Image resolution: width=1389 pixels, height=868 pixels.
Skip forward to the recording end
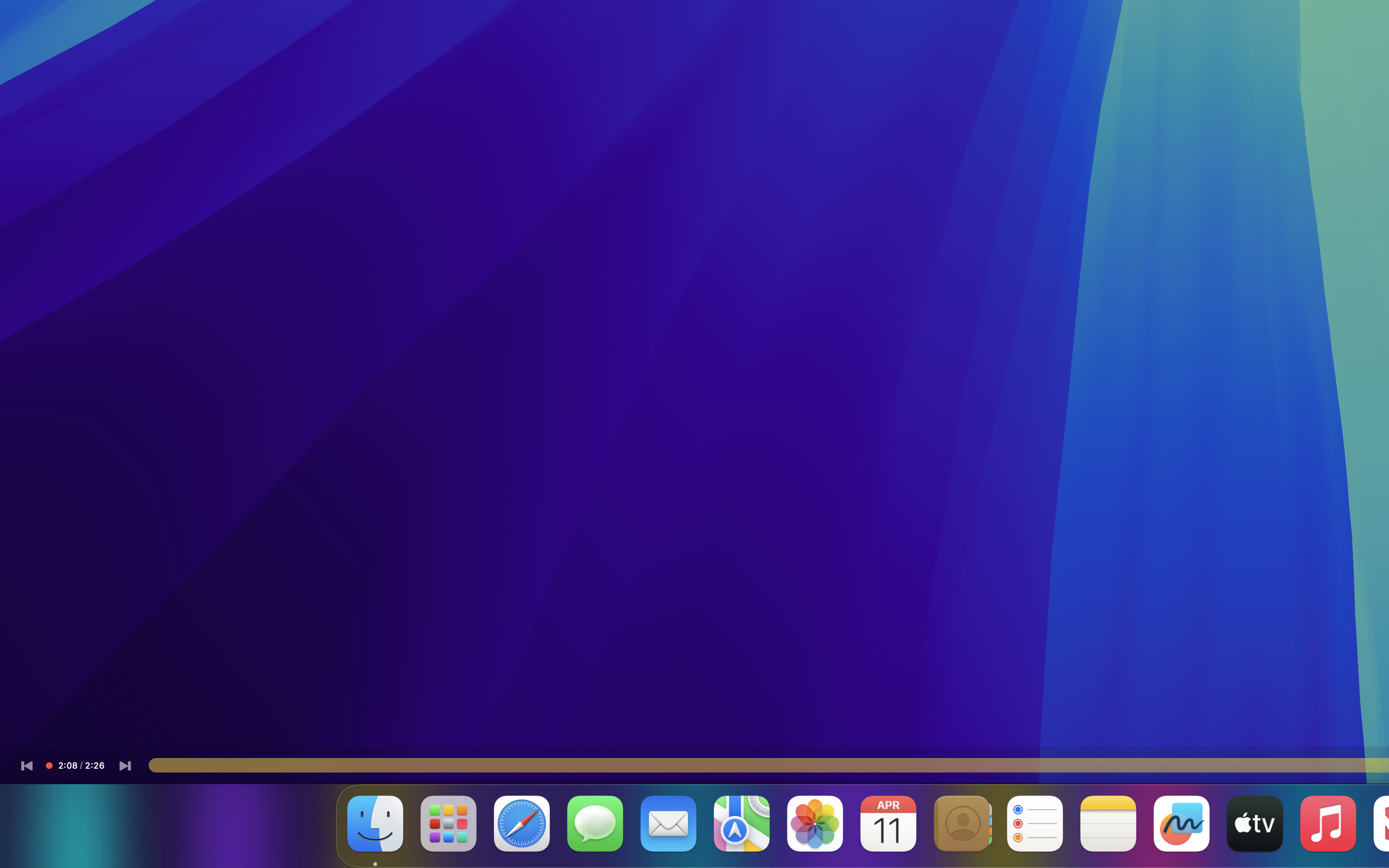click(126, 765)
